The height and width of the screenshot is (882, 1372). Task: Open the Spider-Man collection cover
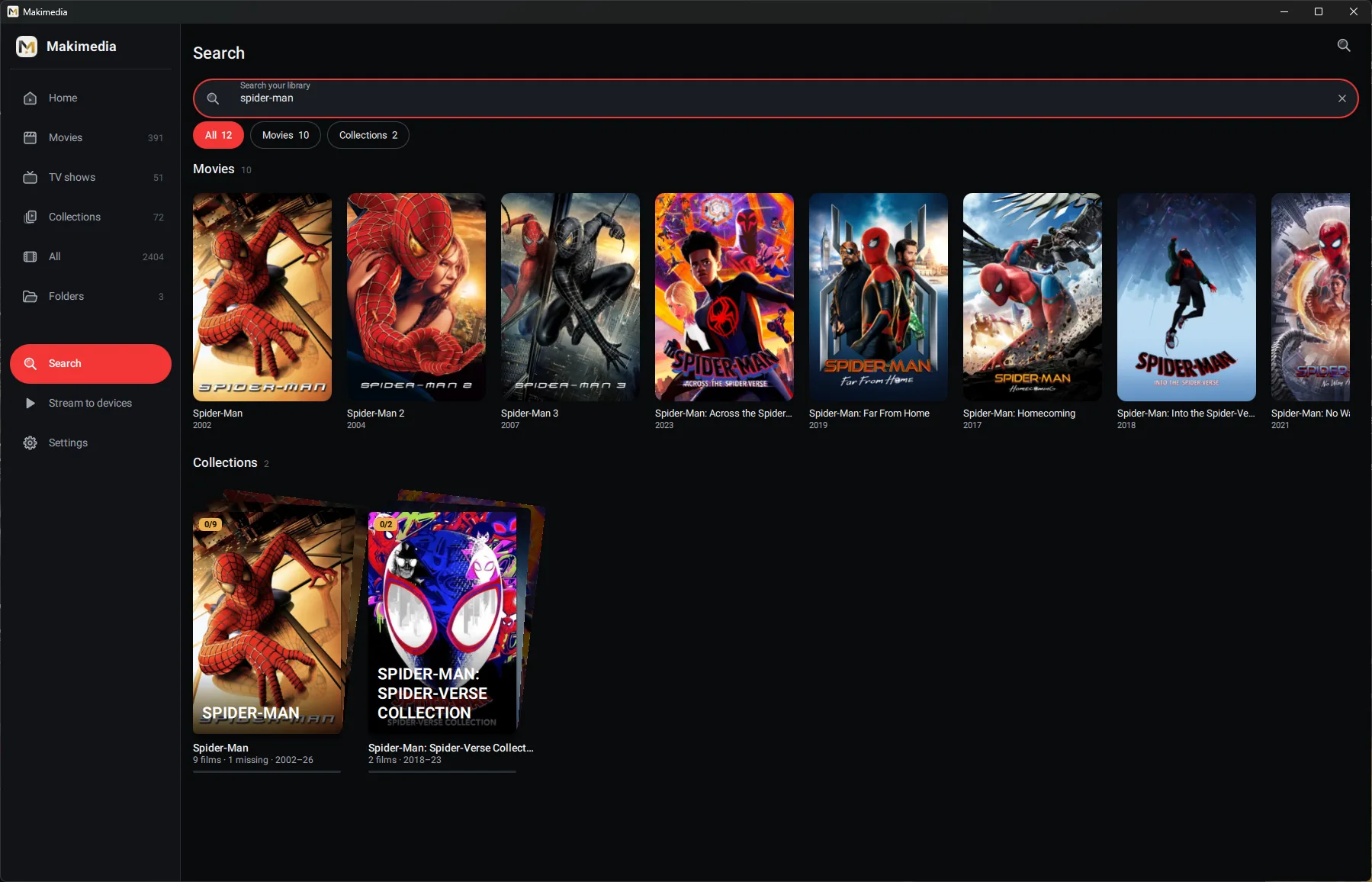tap(268, 623)
